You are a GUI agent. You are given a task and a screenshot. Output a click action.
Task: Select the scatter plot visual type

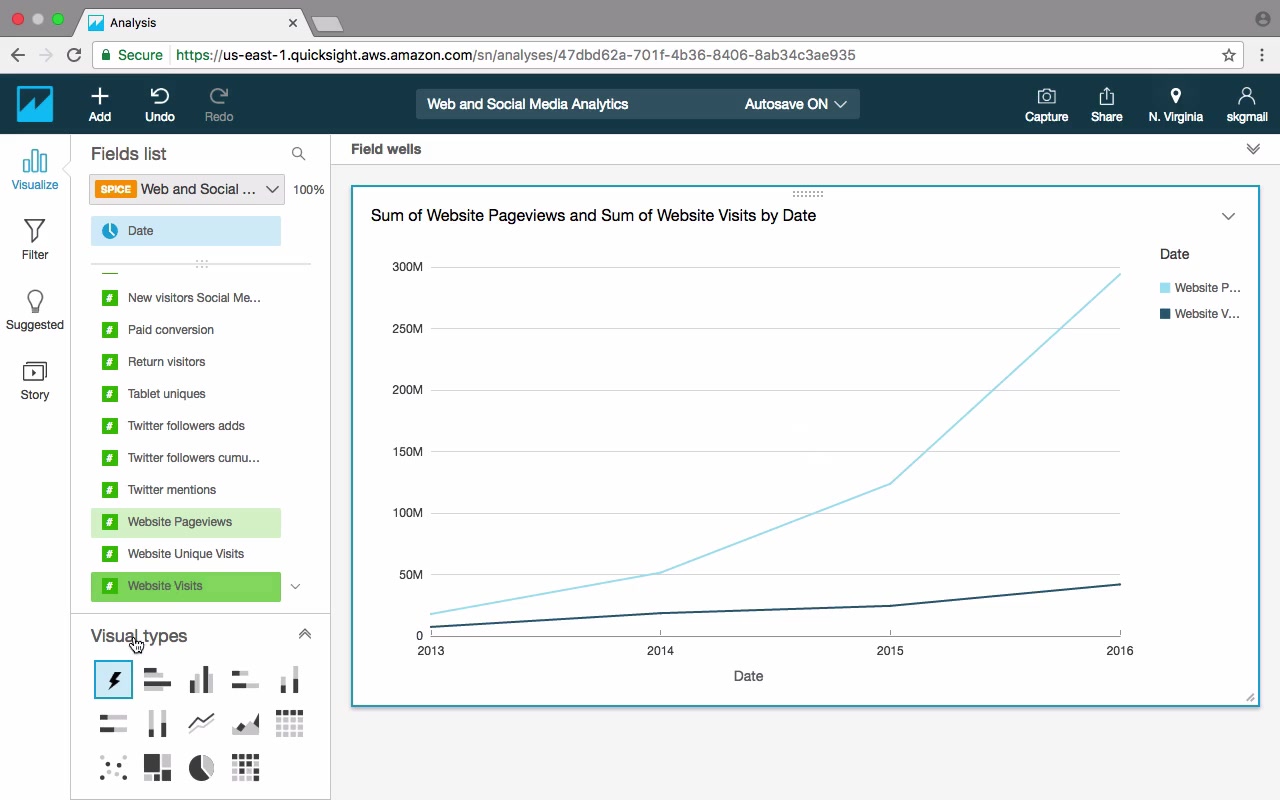(113, 767)
